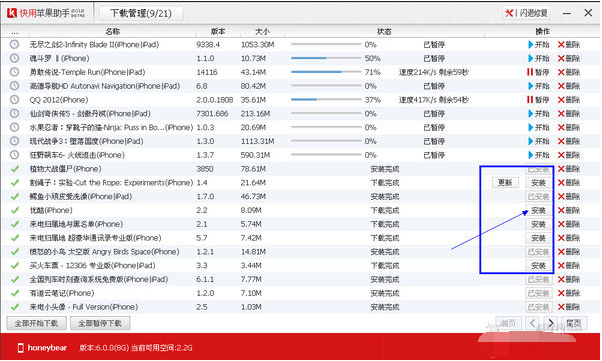Install Cut the Rope Experiments
The image size is (602, 361).
click(539, 183)
